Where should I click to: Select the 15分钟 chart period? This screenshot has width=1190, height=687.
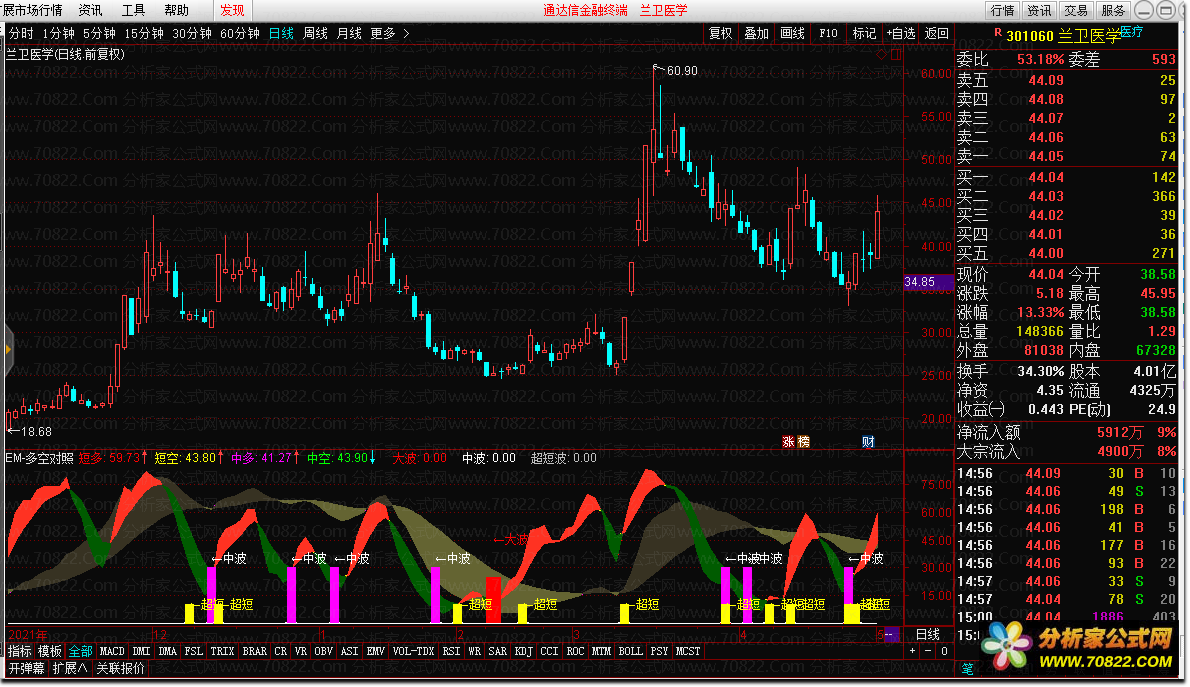pos(144,33)
